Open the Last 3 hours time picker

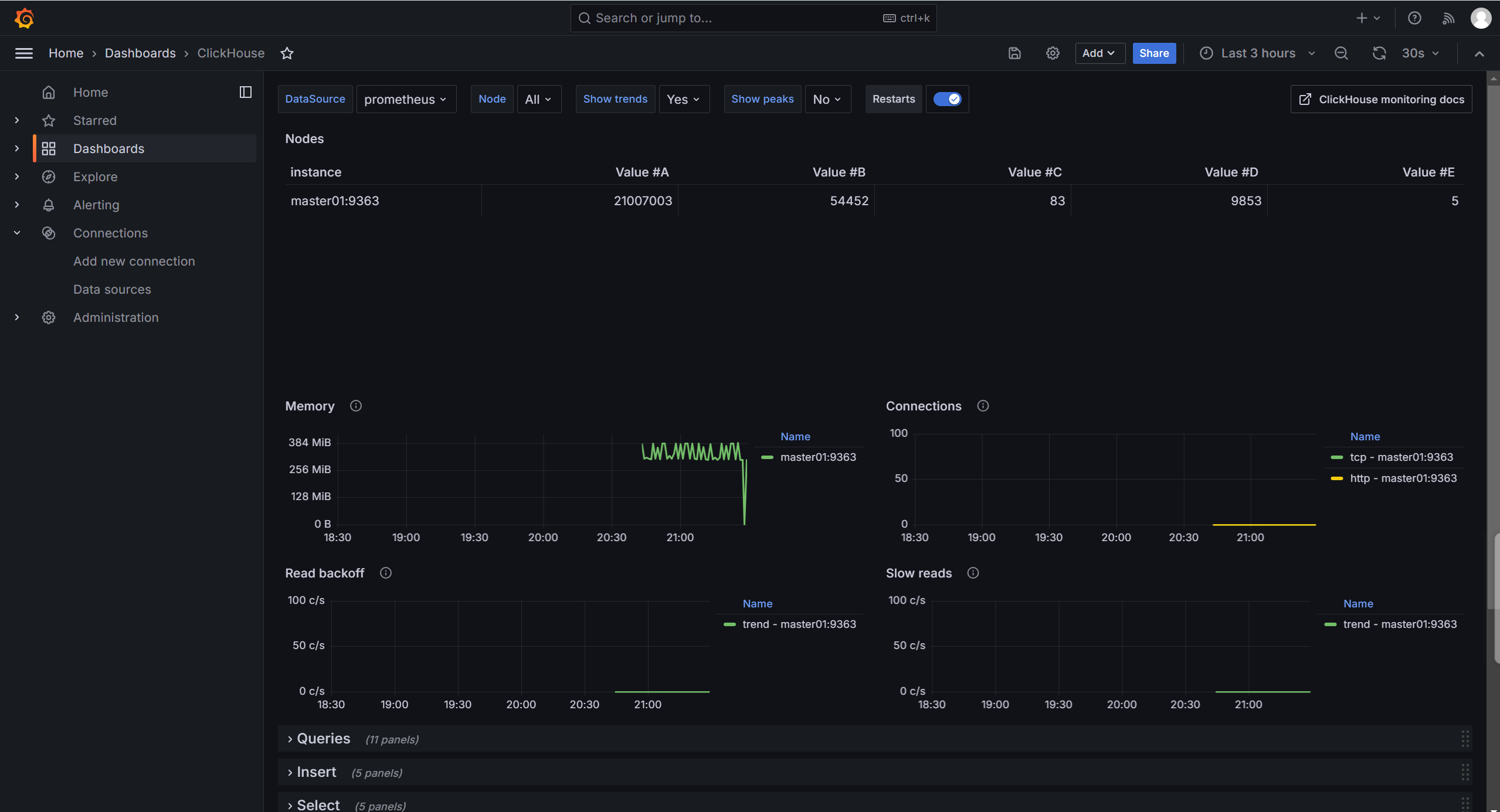coord(1257,53)
